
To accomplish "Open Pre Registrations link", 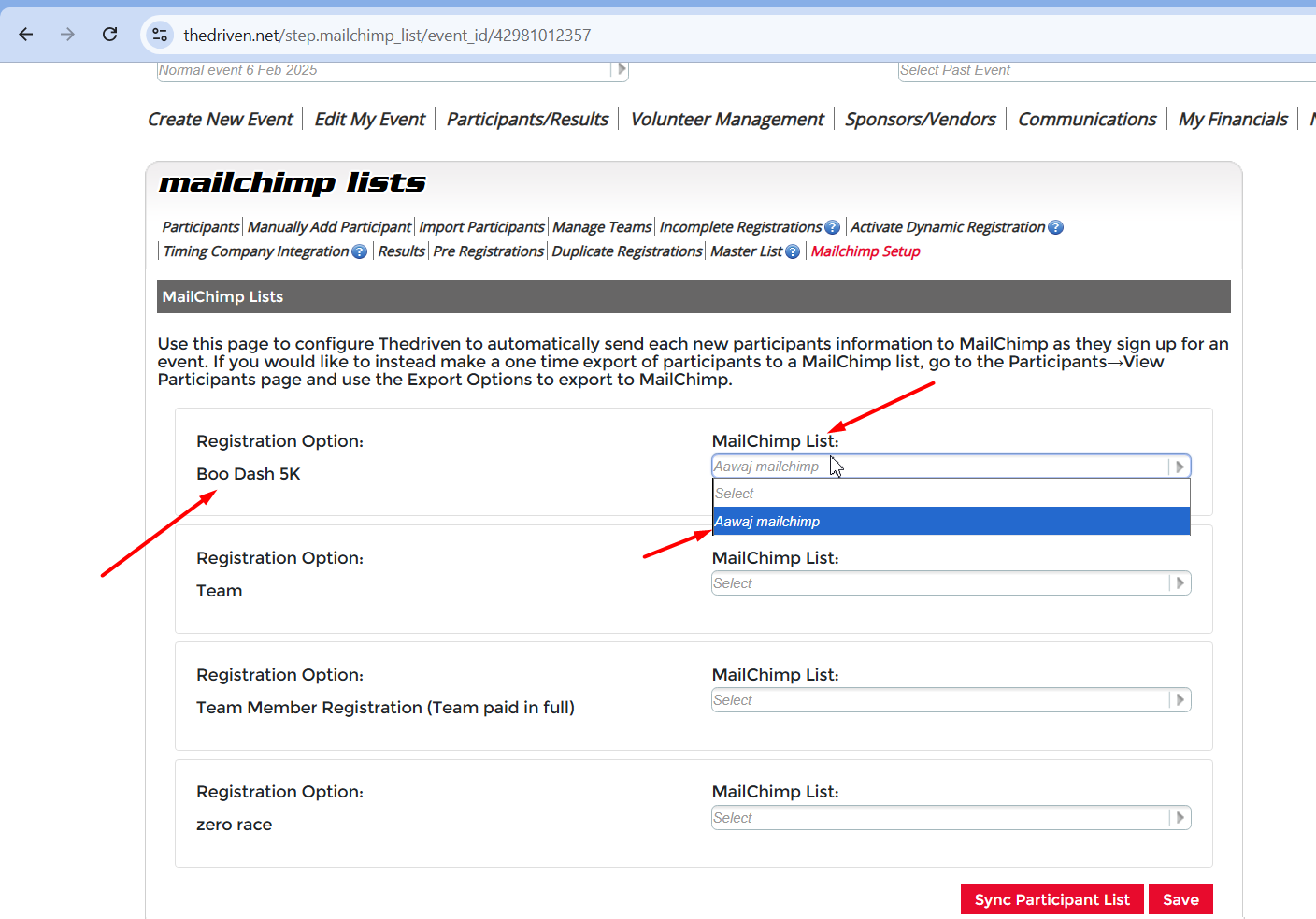I will [488, 251].
